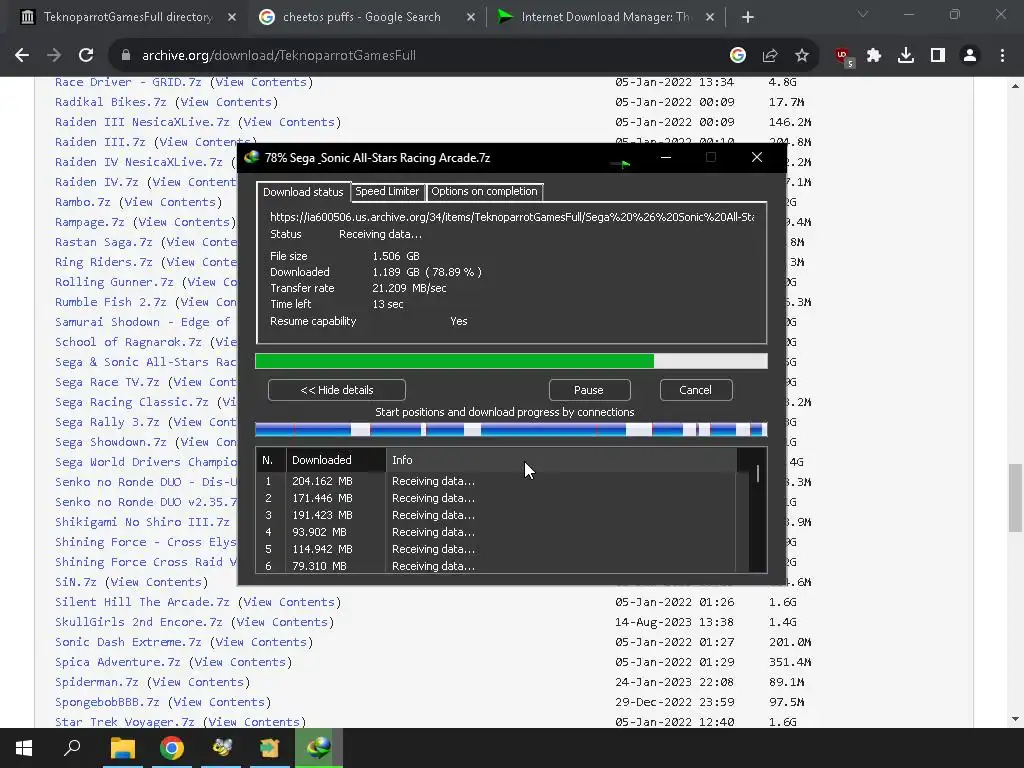Viewport: 1024px width, 768px height.
Task: Switch to cheetos puffs Google Search tab
Action: coord(361,17)
